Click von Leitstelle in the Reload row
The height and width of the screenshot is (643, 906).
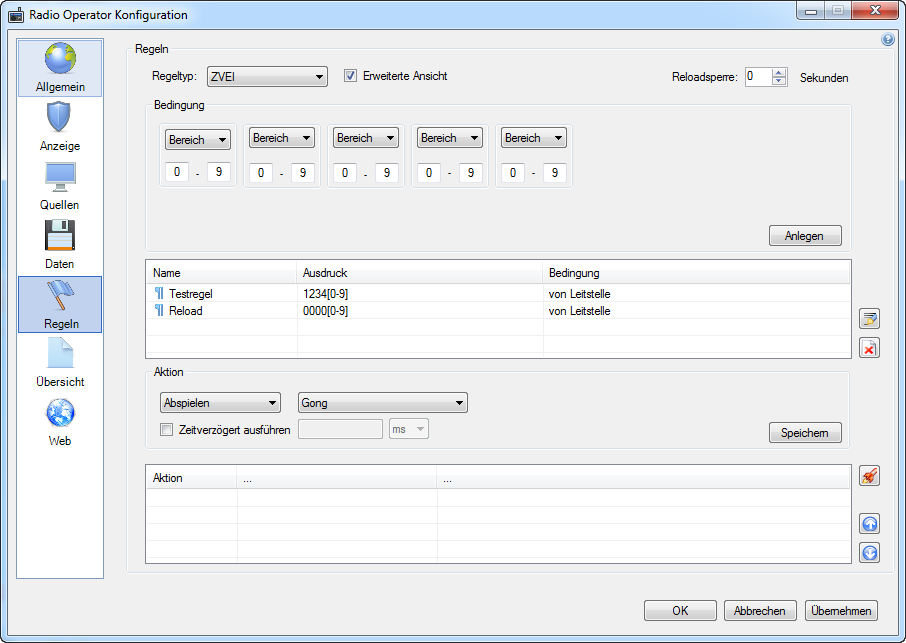pos(580,311)
